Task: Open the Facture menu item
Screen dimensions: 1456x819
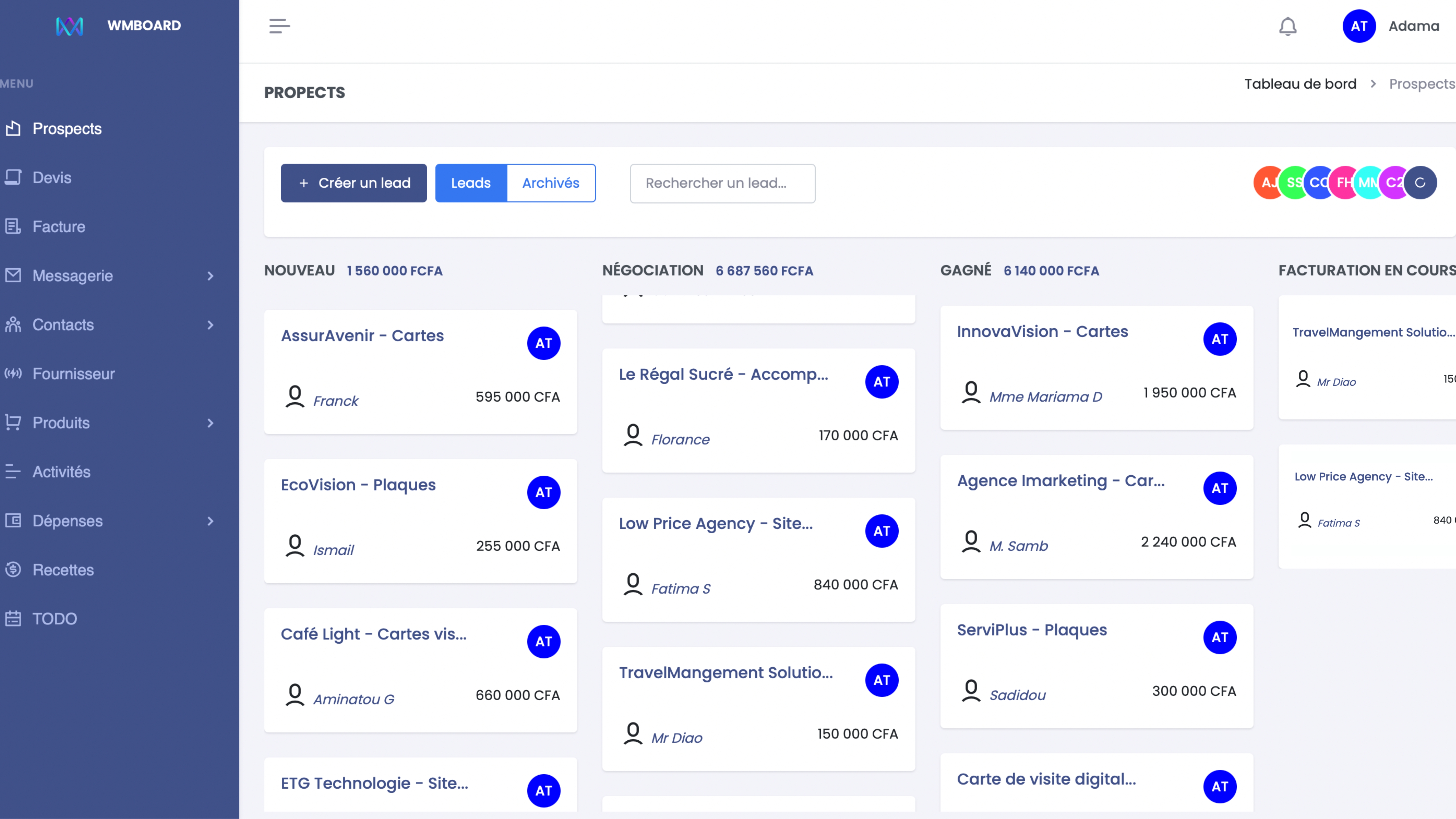Action: click(x=59, y=227)
